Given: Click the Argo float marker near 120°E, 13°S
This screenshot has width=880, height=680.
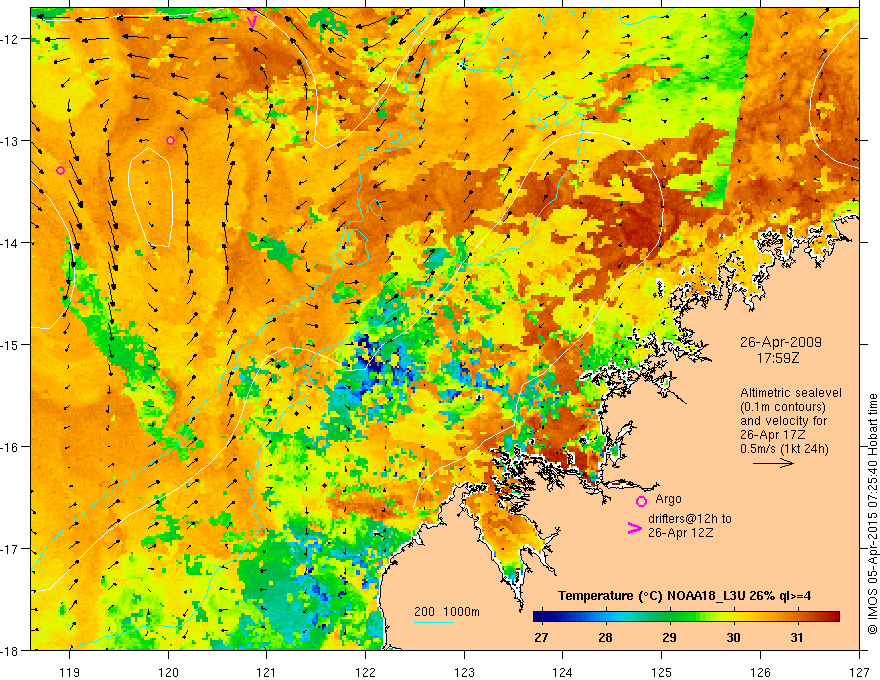Looking at the screenshot, I should [171, 140].
